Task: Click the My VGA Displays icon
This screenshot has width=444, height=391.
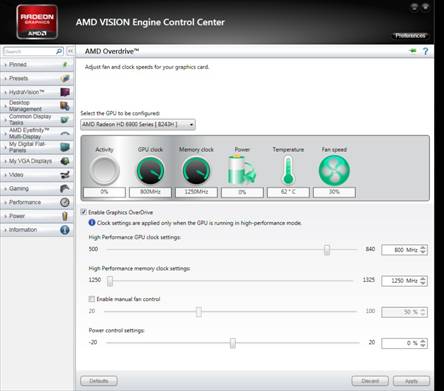Action: (x=65, y=161)
